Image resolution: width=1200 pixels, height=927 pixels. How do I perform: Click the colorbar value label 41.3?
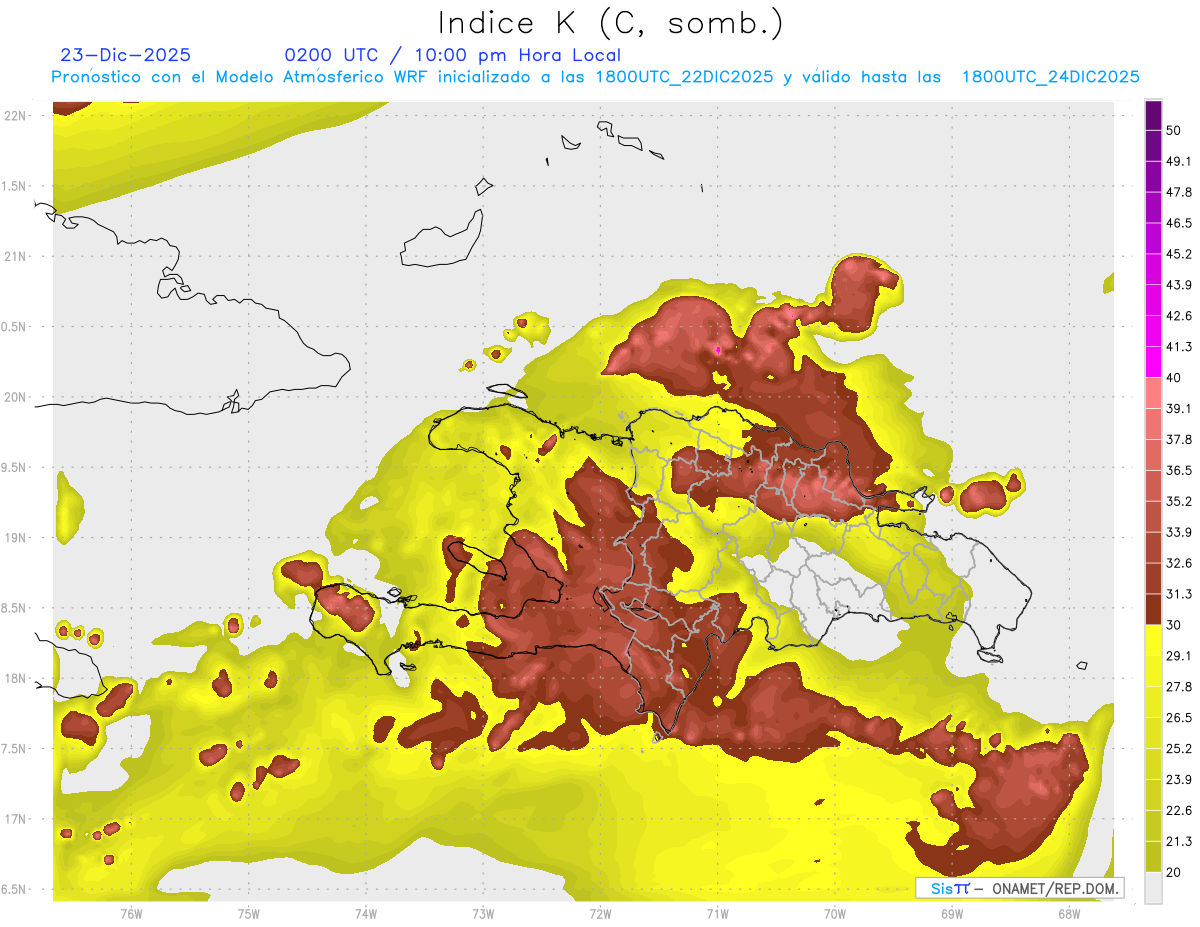pos(1179,347)
